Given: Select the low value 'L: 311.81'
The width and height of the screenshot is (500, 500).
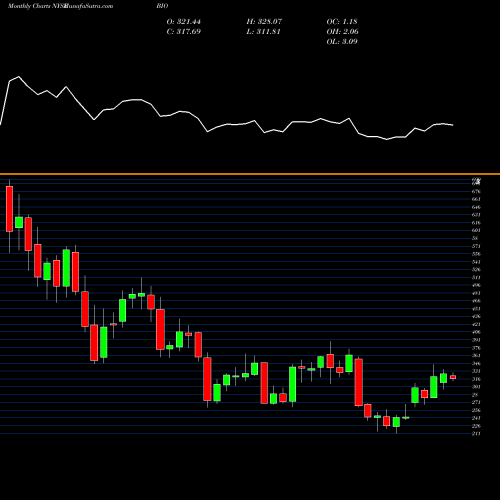Looking at the screenshot, I should tap(263, 32).
